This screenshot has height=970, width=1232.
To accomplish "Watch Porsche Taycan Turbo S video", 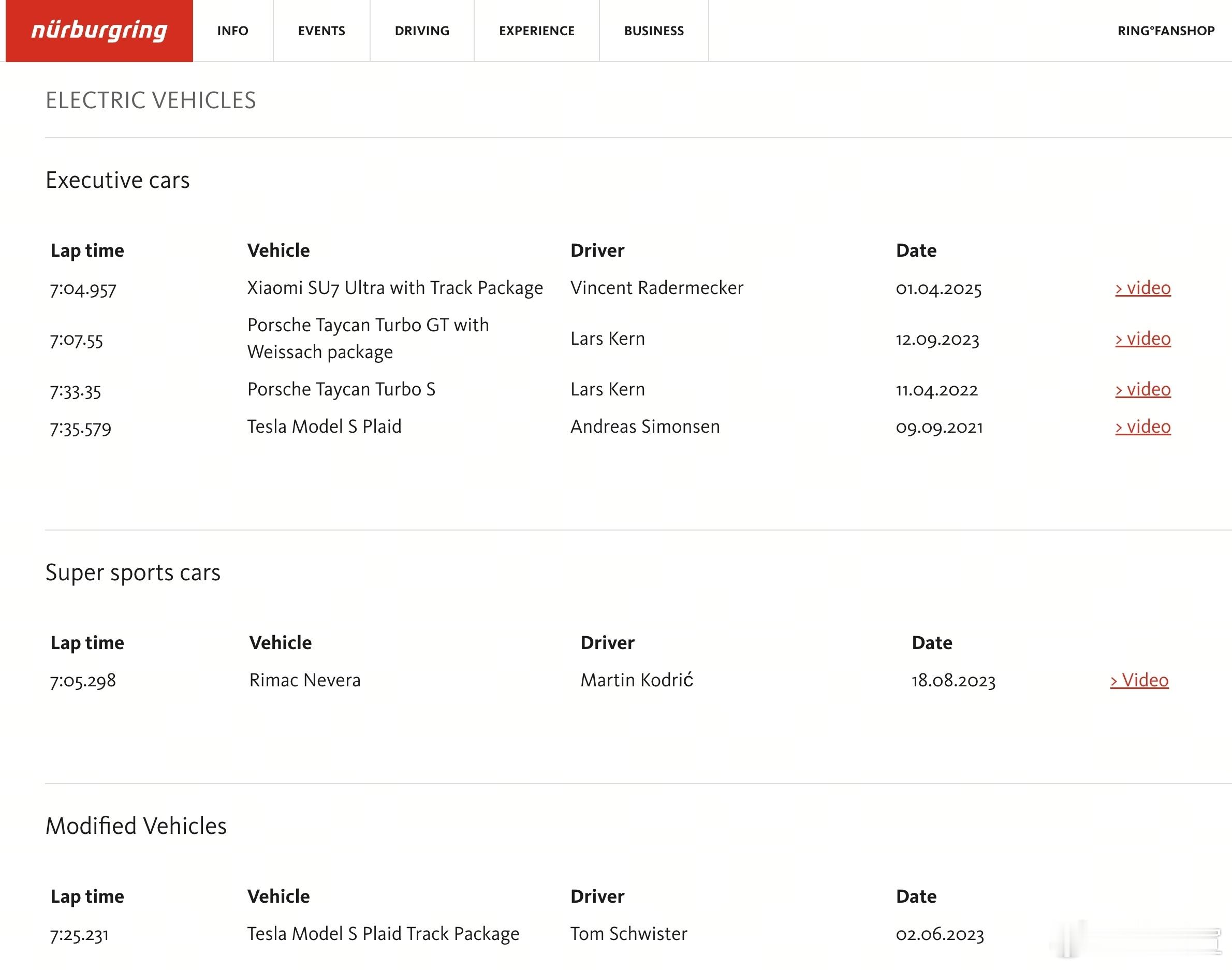I will 1143,390.
